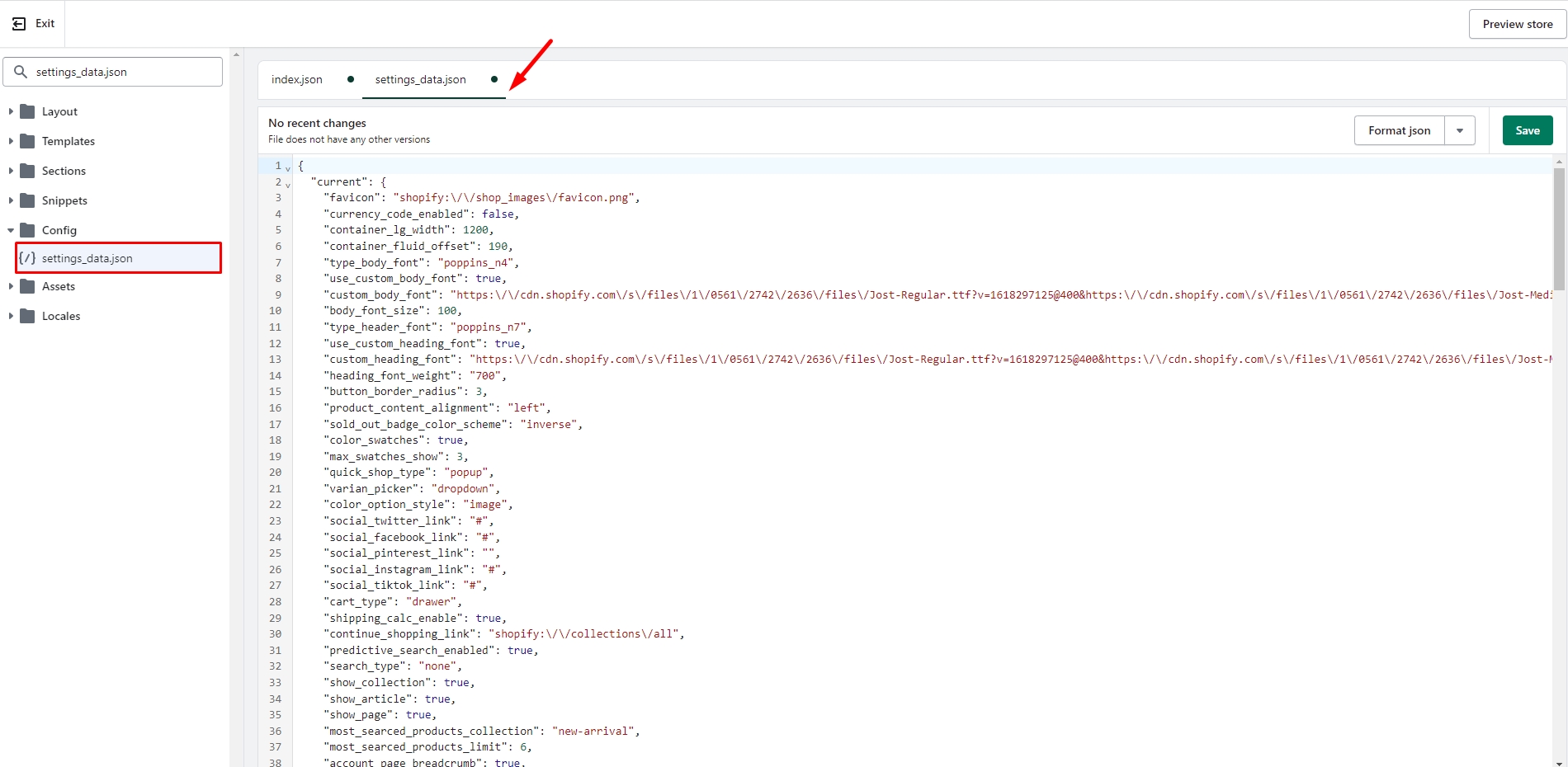This screenshot has width=1568, height=767.
Task: Select the settings_data.json editor tab
Action: 420,79
